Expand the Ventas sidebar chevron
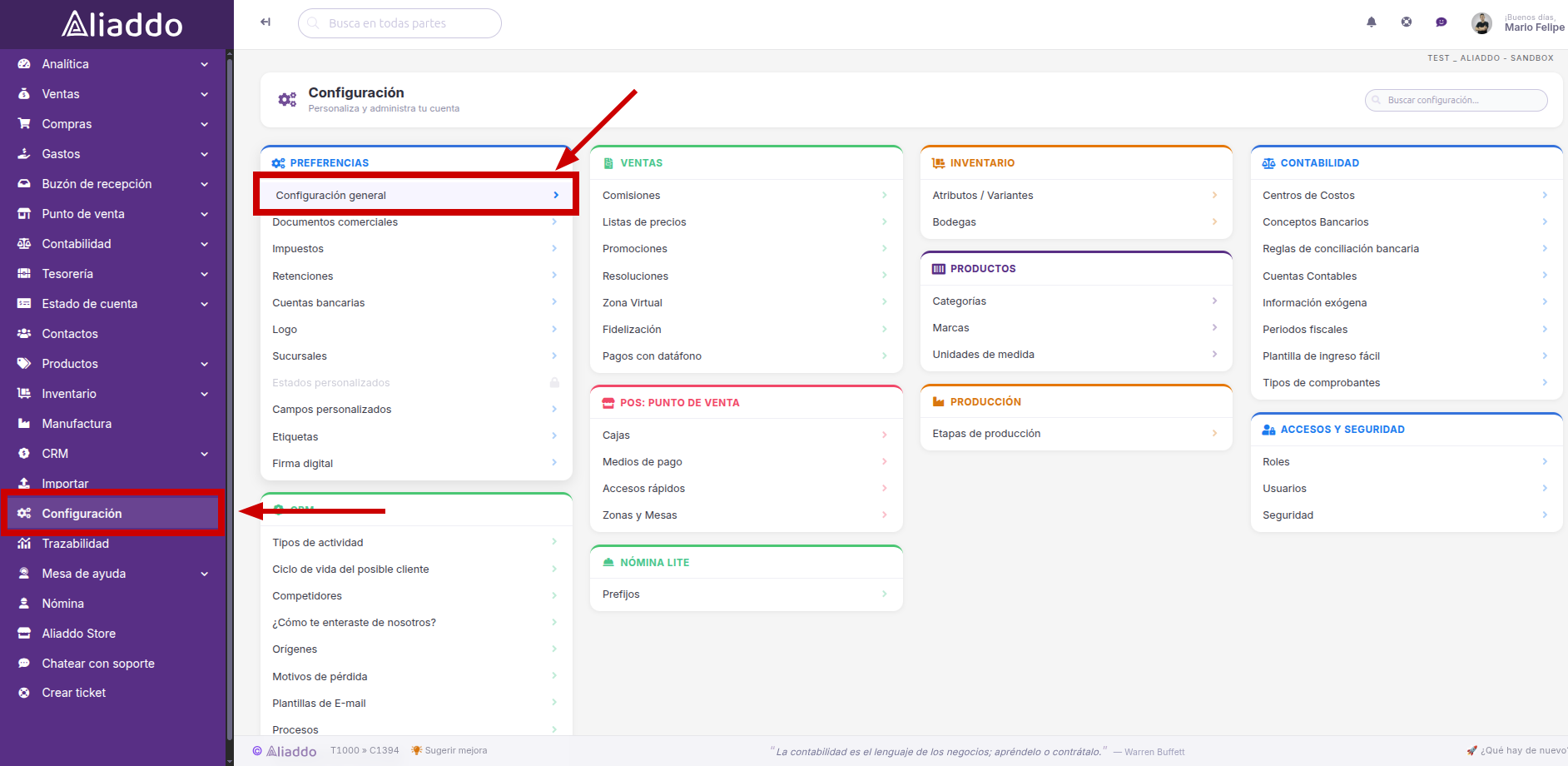The height and width of the screenshot is (766, 1568). coord(205,94)
